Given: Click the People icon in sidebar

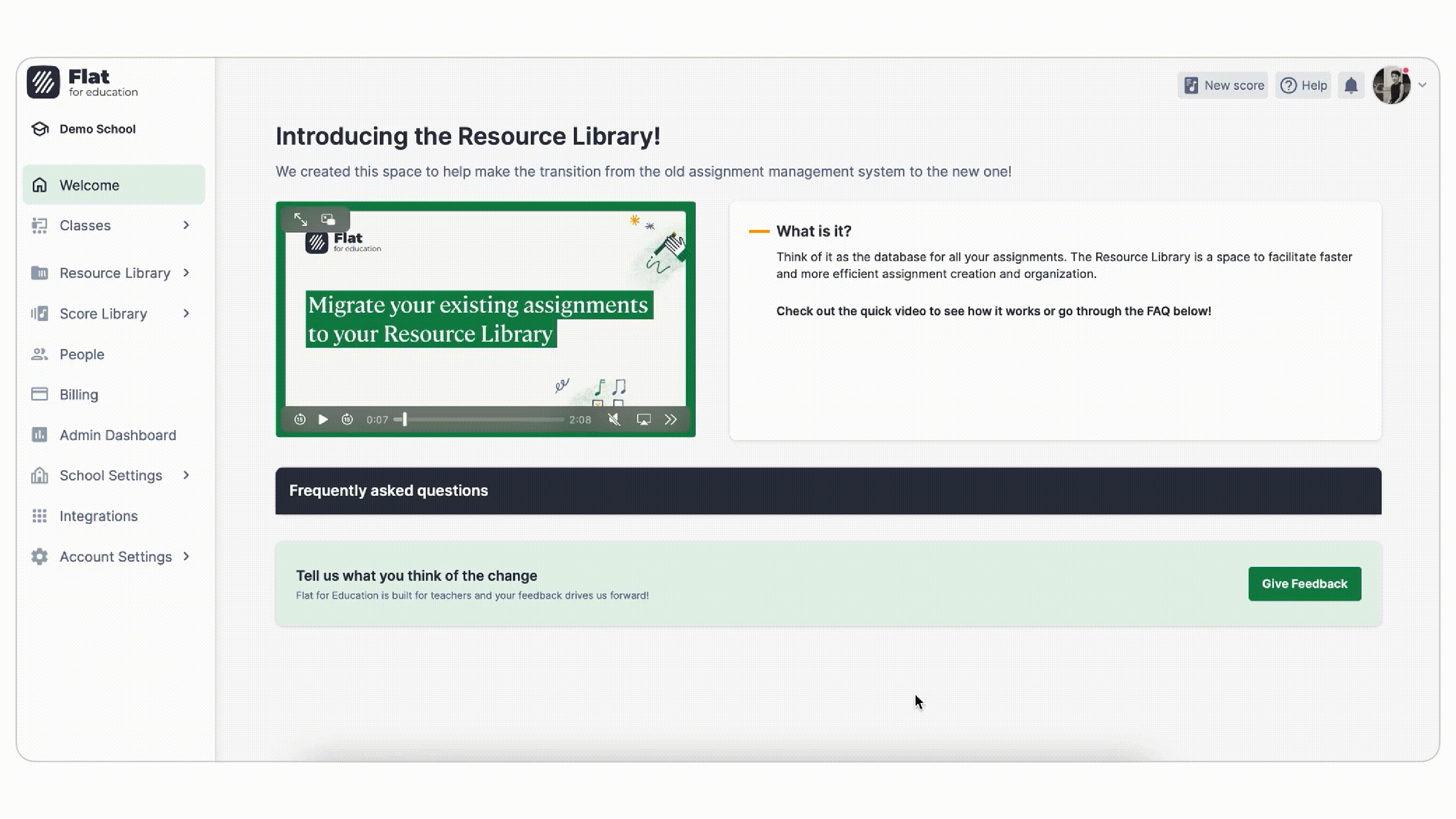Looking at the screenshot, I should (x=40, y=354).
